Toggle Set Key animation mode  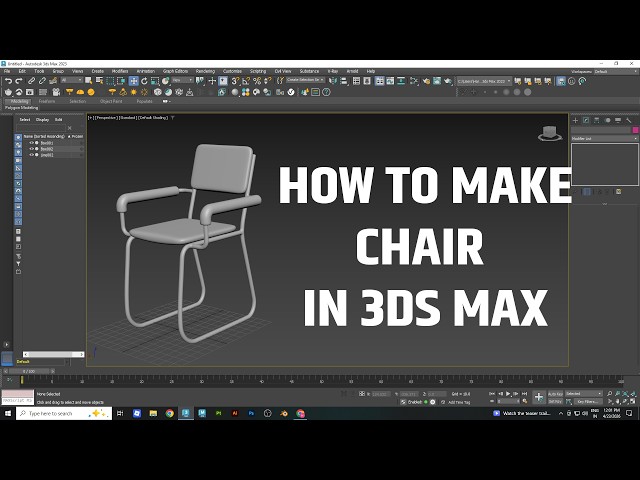[555, 402]
